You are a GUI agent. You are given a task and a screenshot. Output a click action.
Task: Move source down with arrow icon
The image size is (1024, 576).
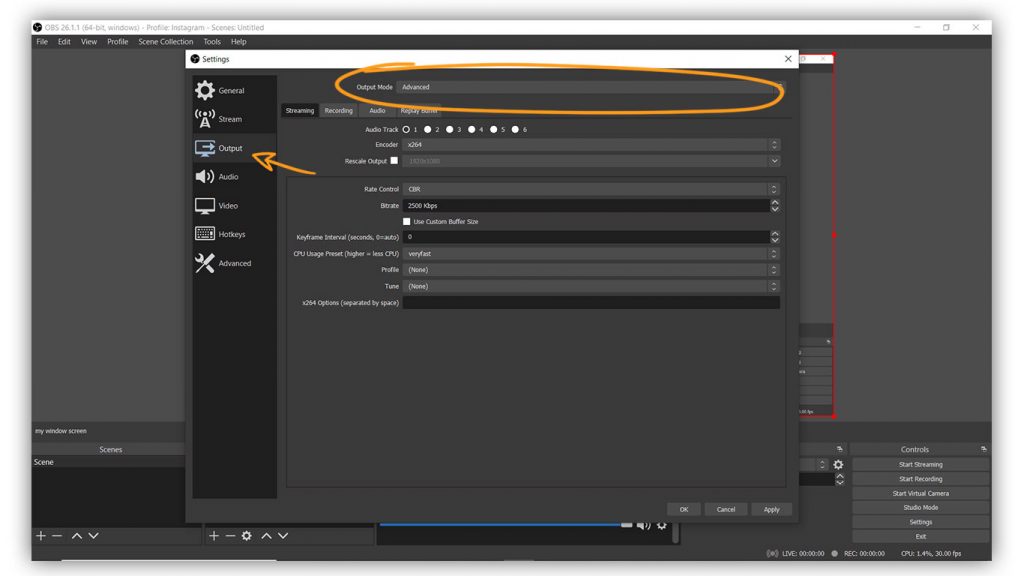coord(283,536)
